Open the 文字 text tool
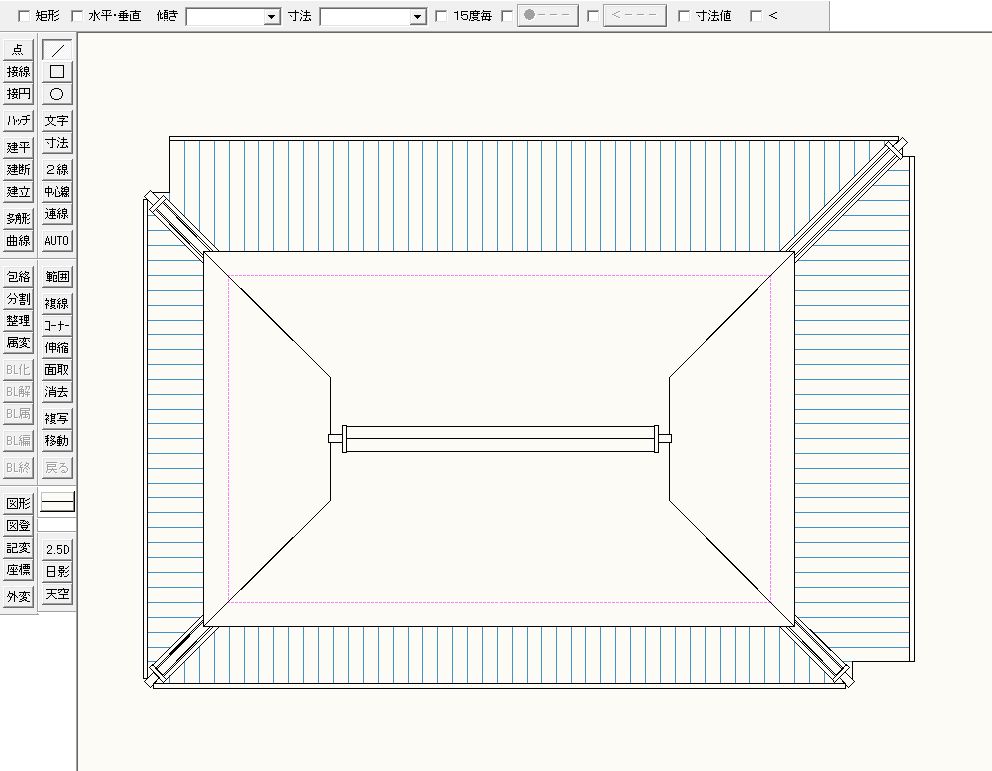The width and height of the screenshot is (992, 771). (57, 120)
